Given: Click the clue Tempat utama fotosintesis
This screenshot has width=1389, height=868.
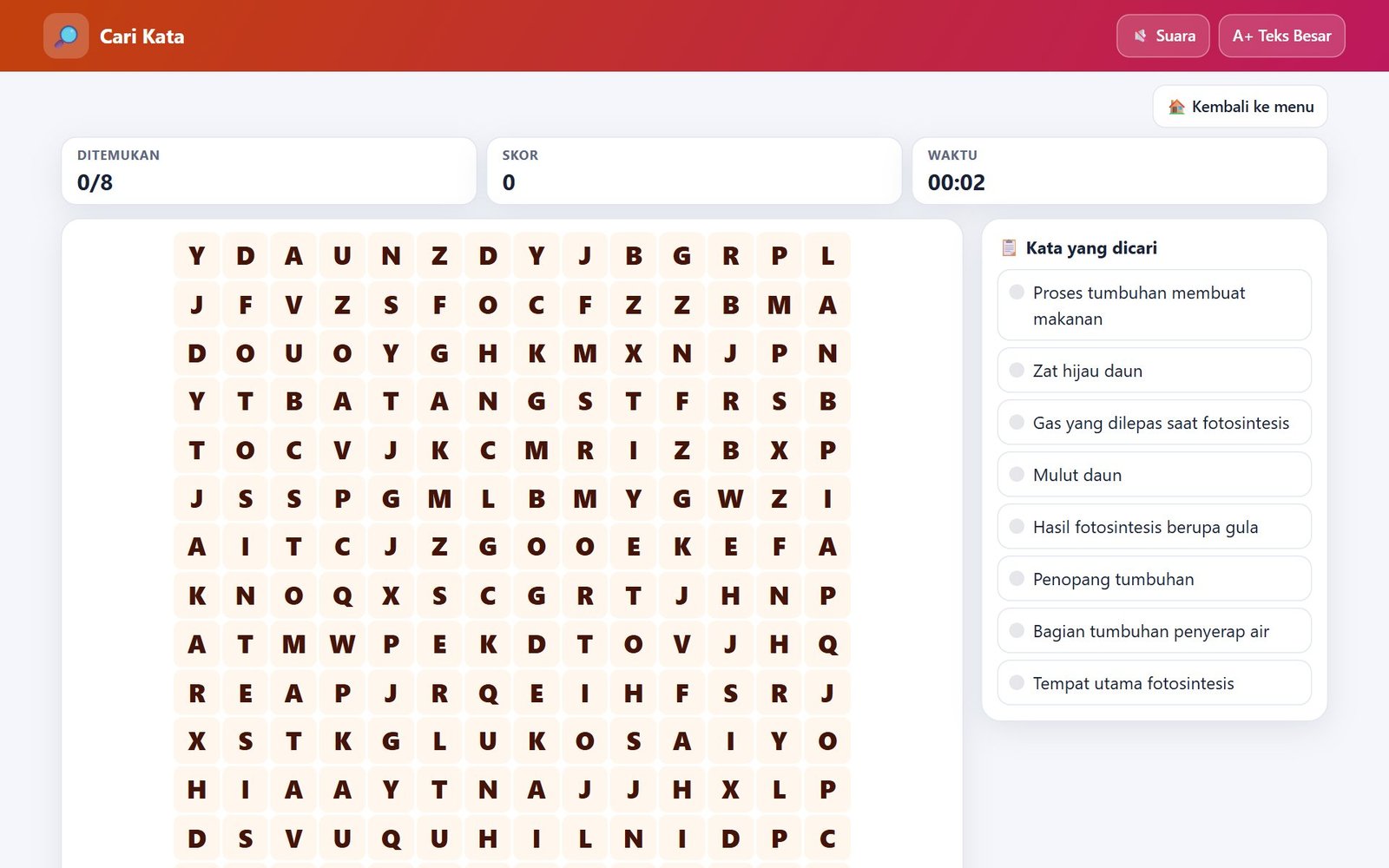Looking at the screenshot, I should 1154,682.
